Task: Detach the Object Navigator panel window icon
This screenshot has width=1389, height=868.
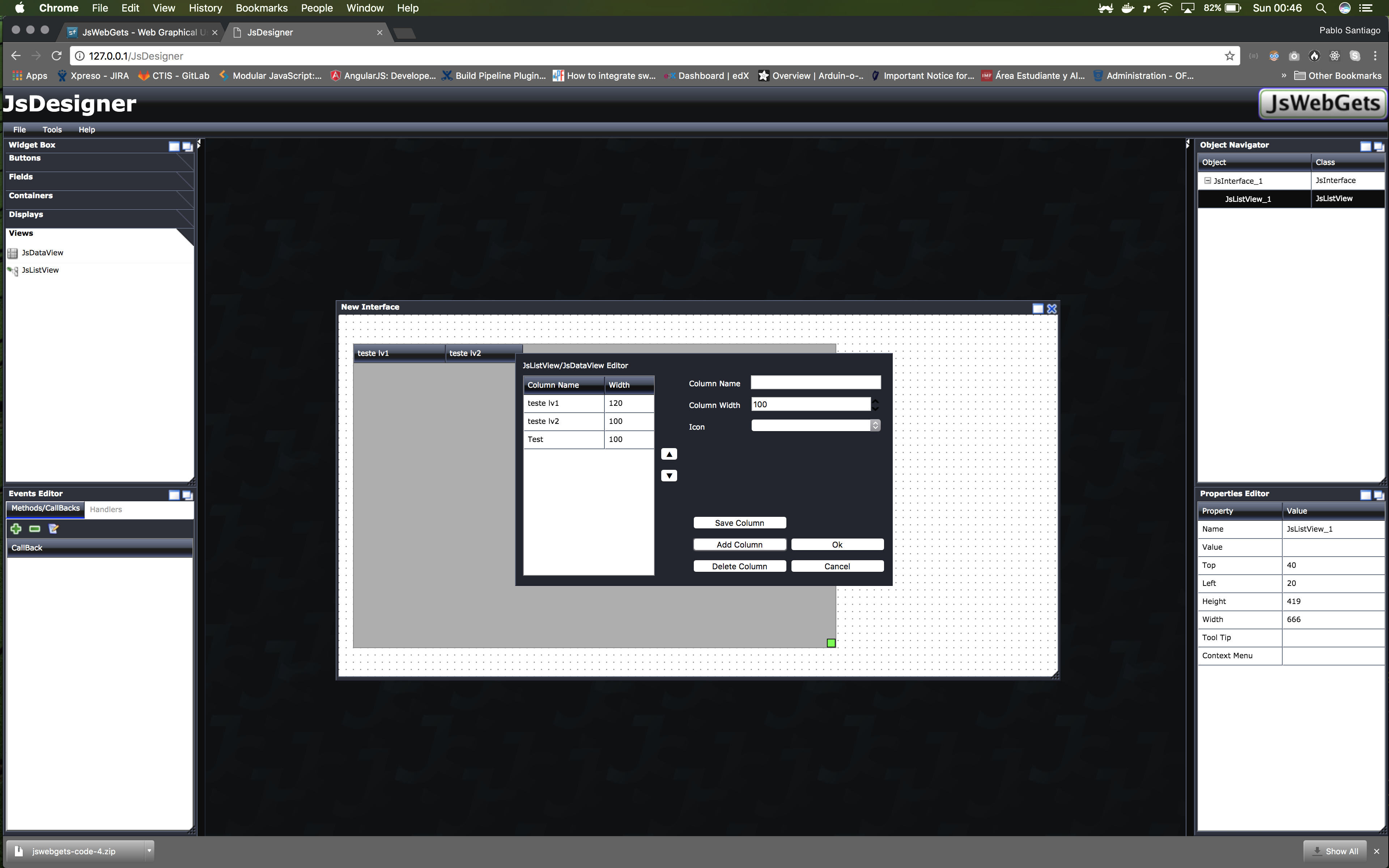Action: click(1379, 146)
